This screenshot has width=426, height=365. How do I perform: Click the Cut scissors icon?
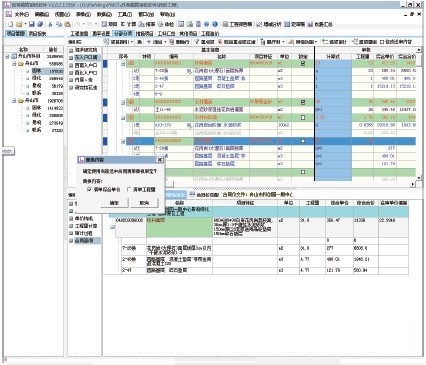point(50,24)
